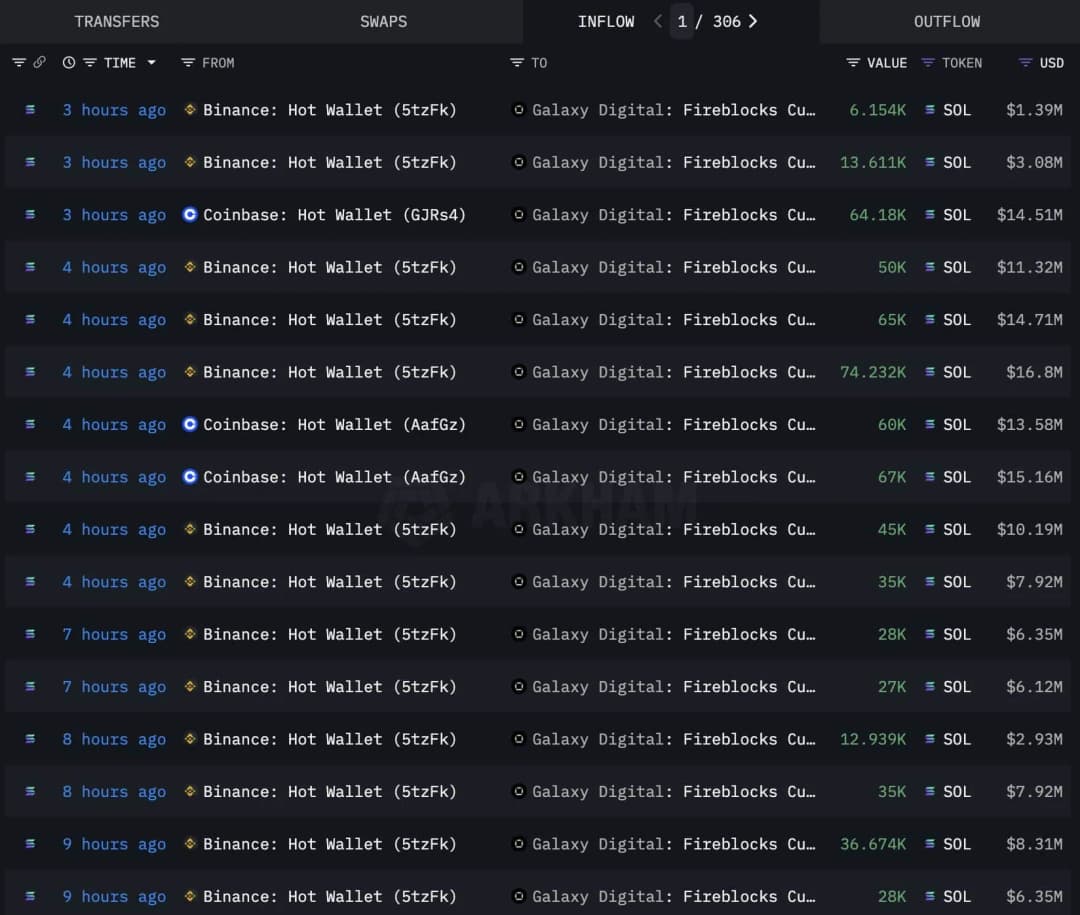Click Binance logo in the 6.154K row
The image size is (1080, 915).
pyautogui.click(x=190, y=110)
